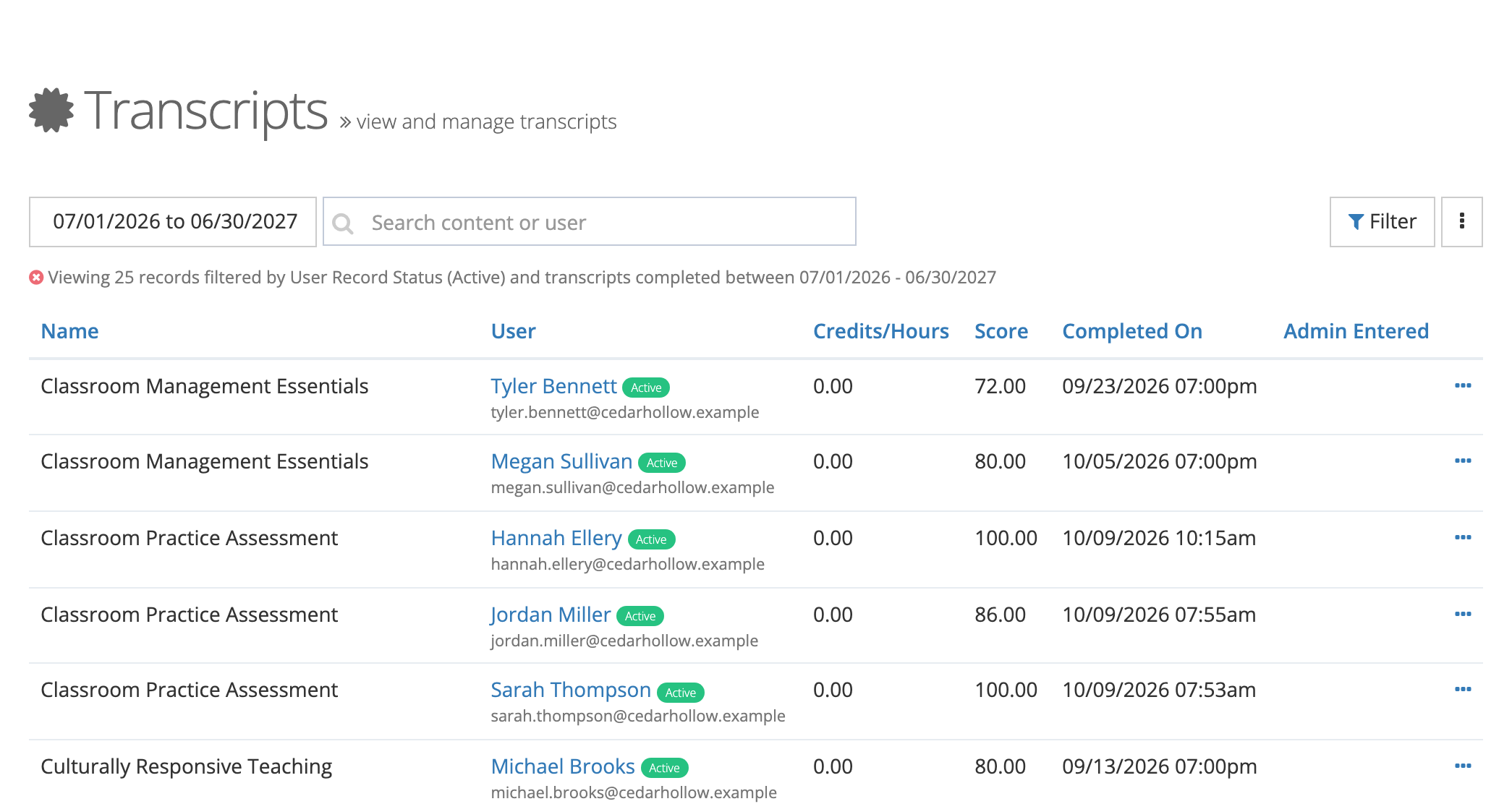Focus the Search content or user field
The image size is (1512, 804).
590,222
